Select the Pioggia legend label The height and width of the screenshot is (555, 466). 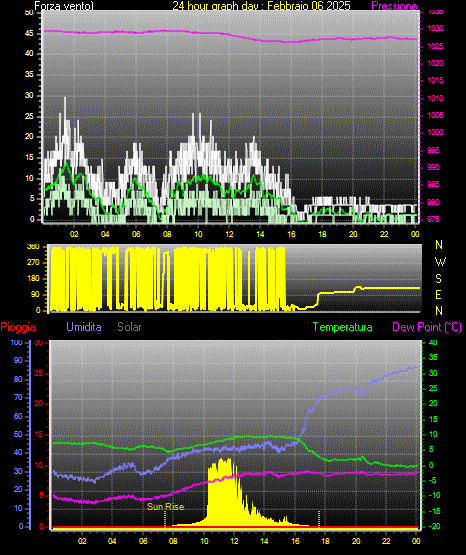tap(18, 327)
